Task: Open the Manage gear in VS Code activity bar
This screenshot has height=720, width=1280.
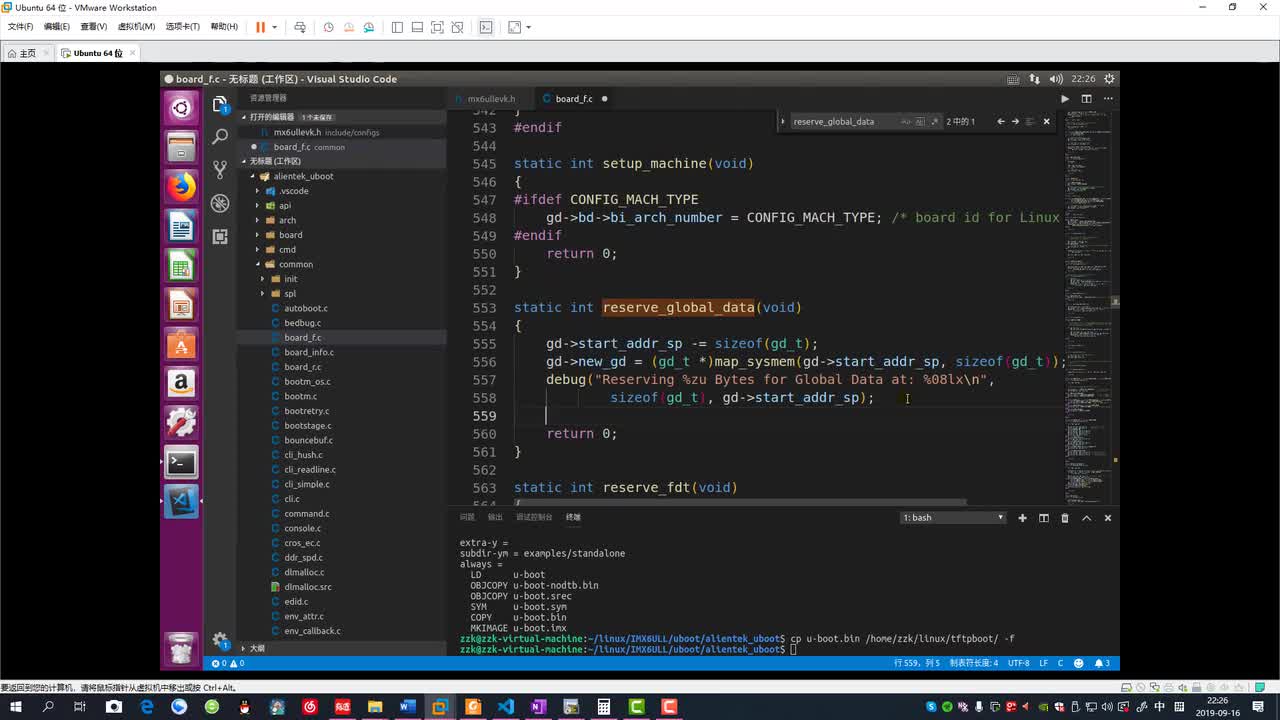Action: coord(220,640)
